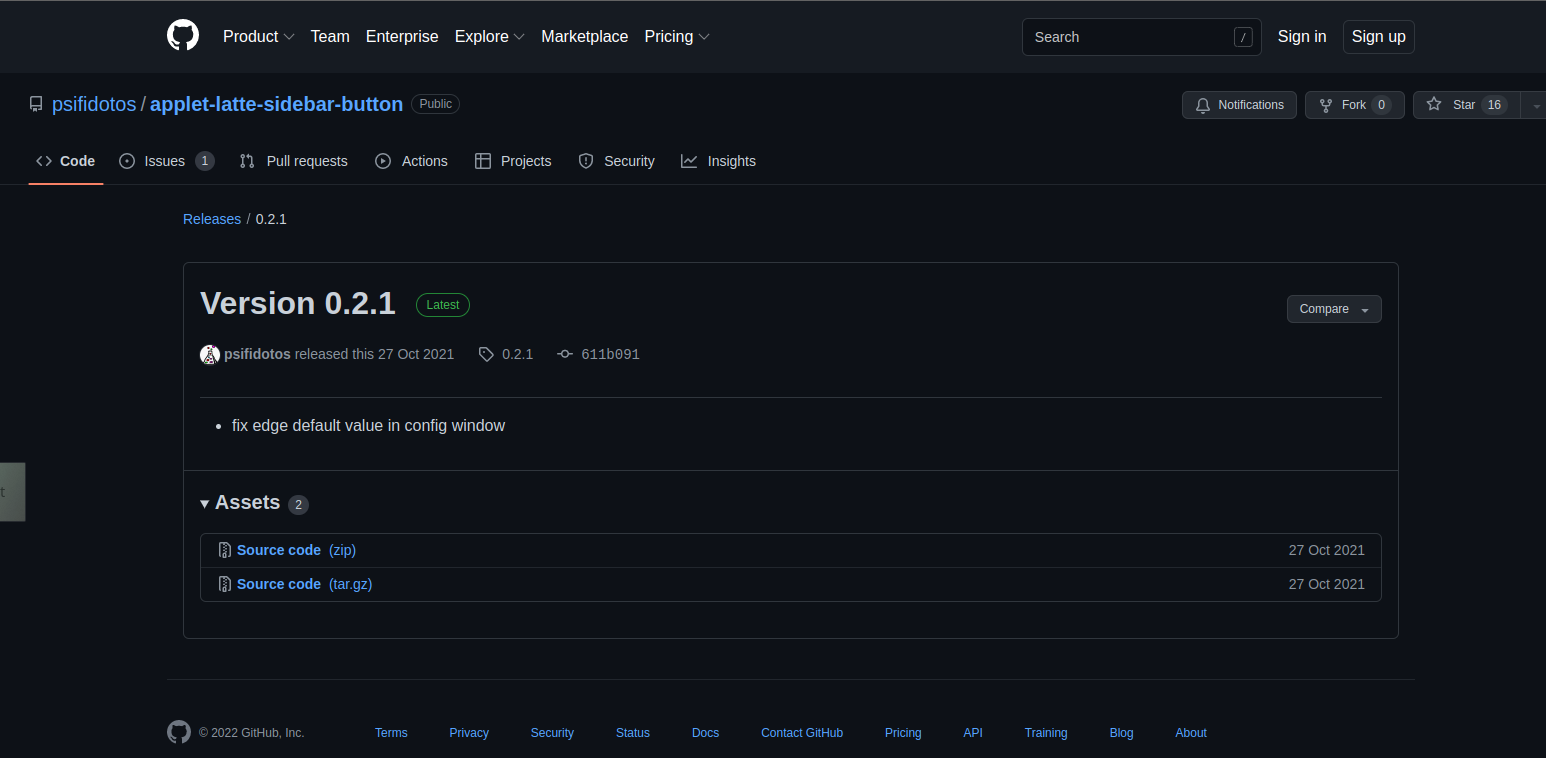Click the slash shortcut key icon in search

click(1243, 37)
